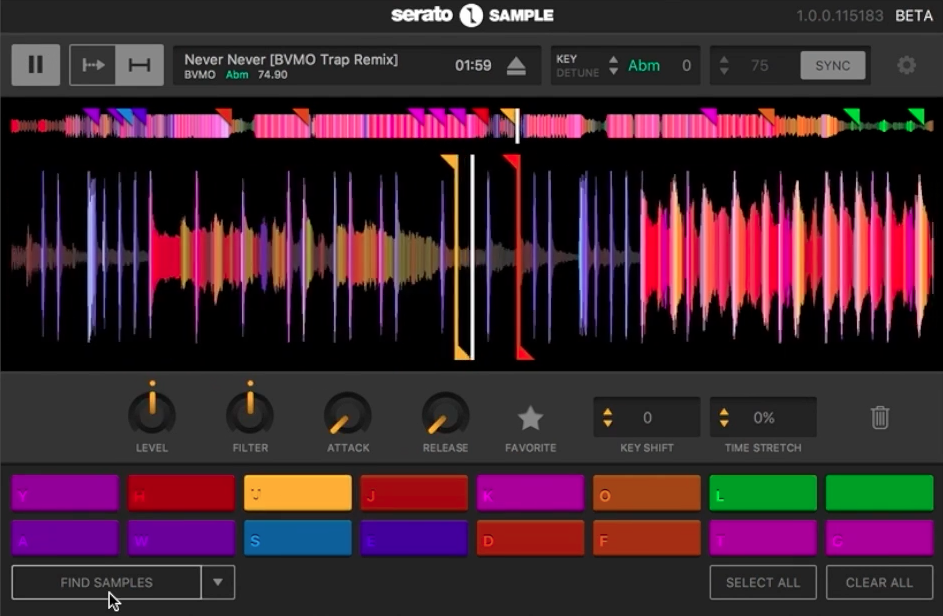Click the Key detune up arrow

[611, 60]
